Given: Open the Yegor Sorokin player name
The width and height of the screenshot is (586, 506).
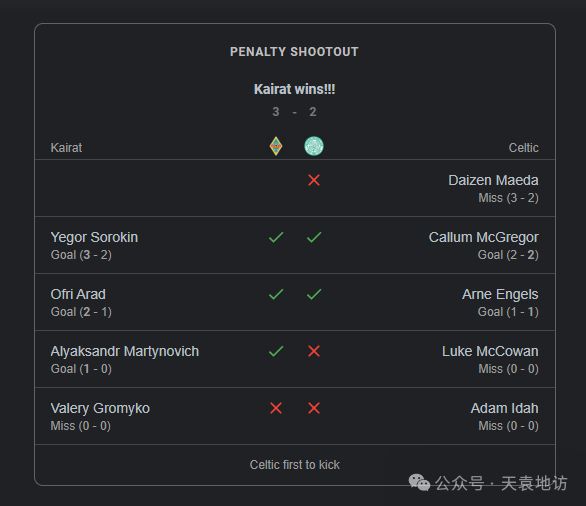Looking at the screenshot, I should tap(94, 237).
